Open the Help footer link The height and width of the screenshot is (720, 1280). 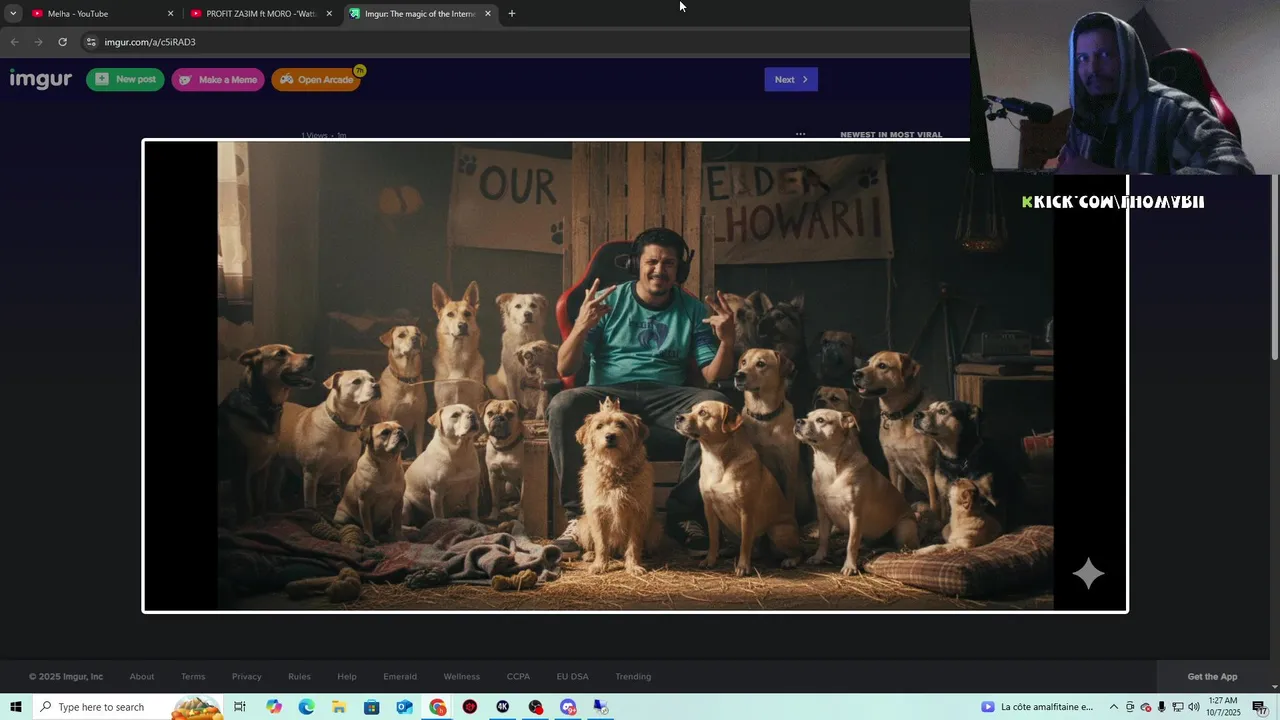(347, 677)
